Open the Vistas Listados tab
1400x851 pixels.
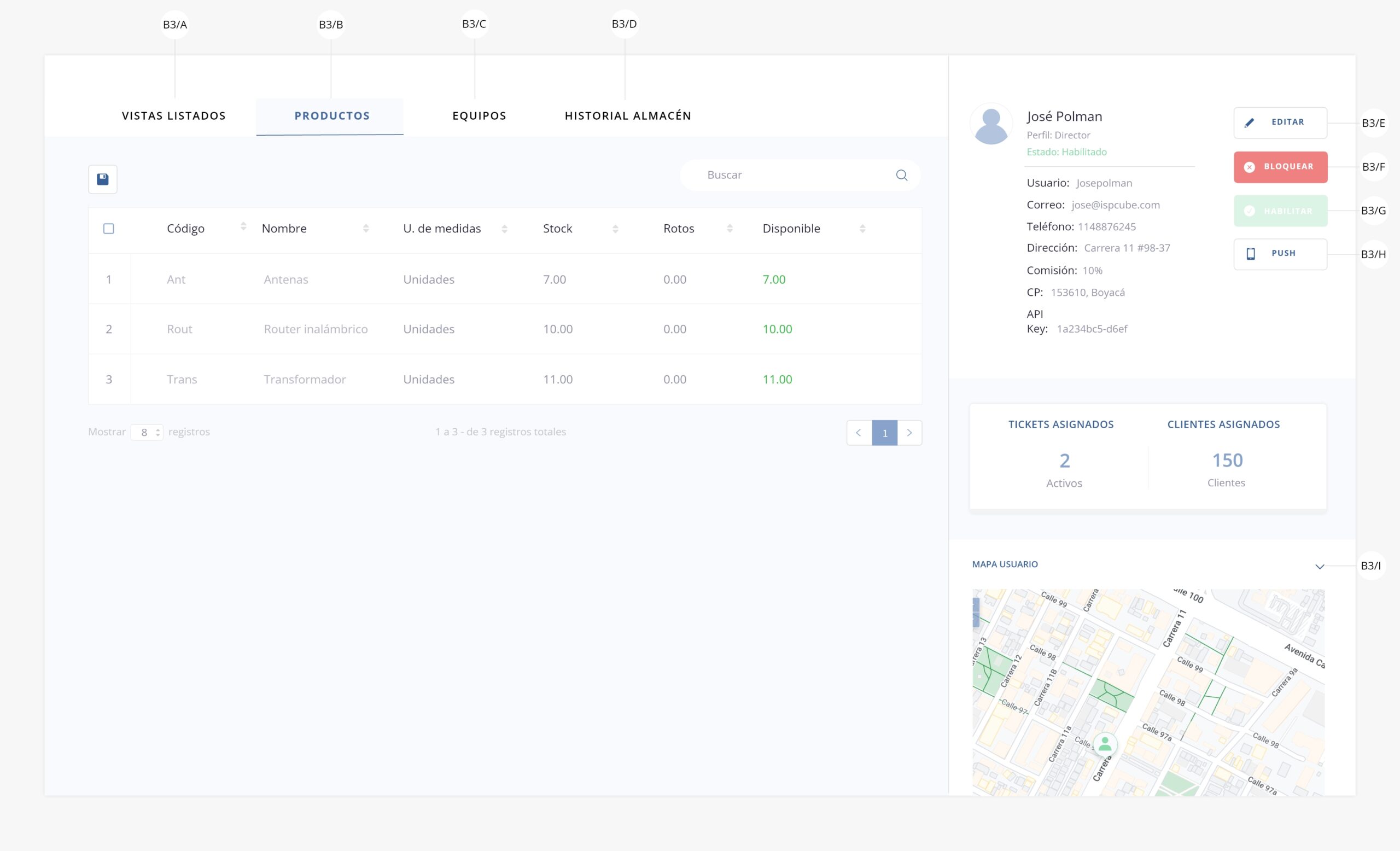point(174,116)
